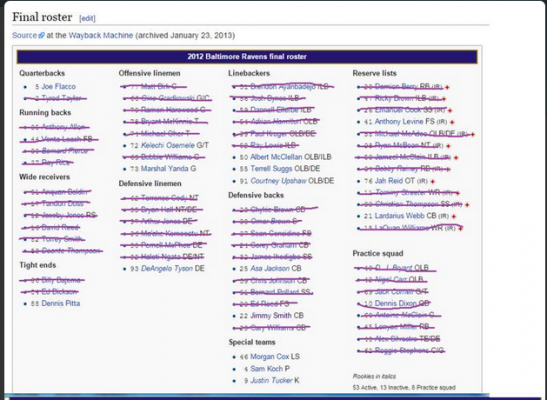The image size is (547, 400).
Task: Click the red injury icon beside Lardarius Webb
Action: 454,216
